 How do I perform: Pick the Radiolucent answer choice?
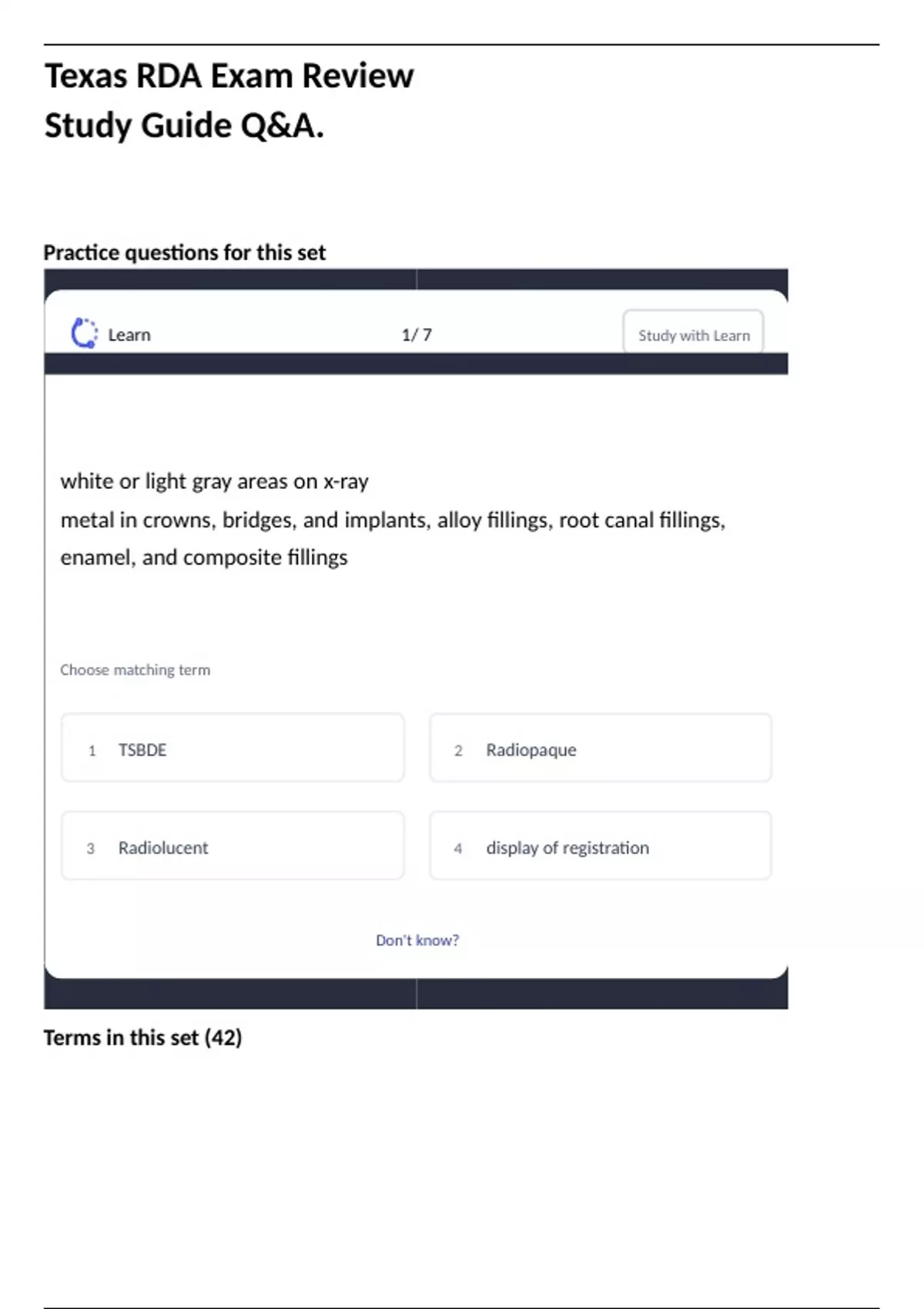[x=233, y=846]
